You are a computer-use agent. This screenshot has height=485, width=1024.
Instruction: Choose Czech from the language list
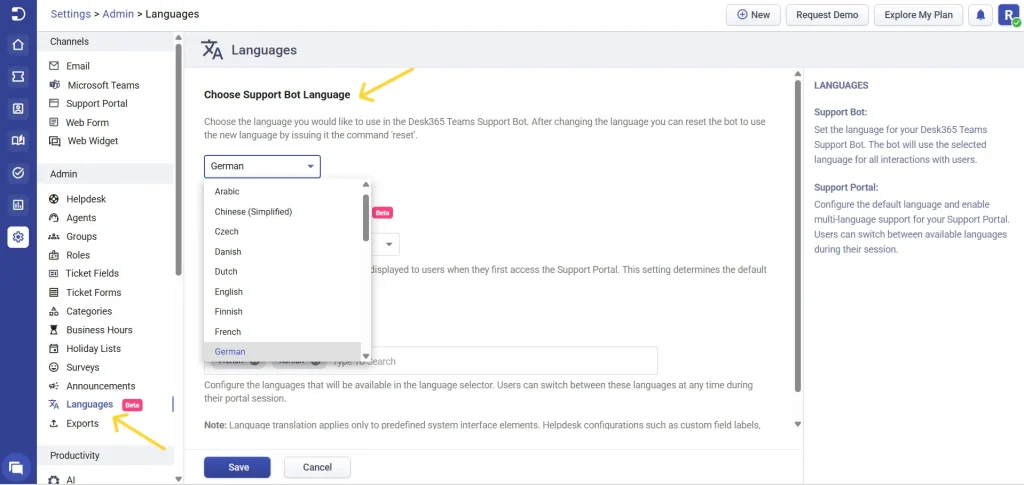pyautogui.click(x=283, y=232)
